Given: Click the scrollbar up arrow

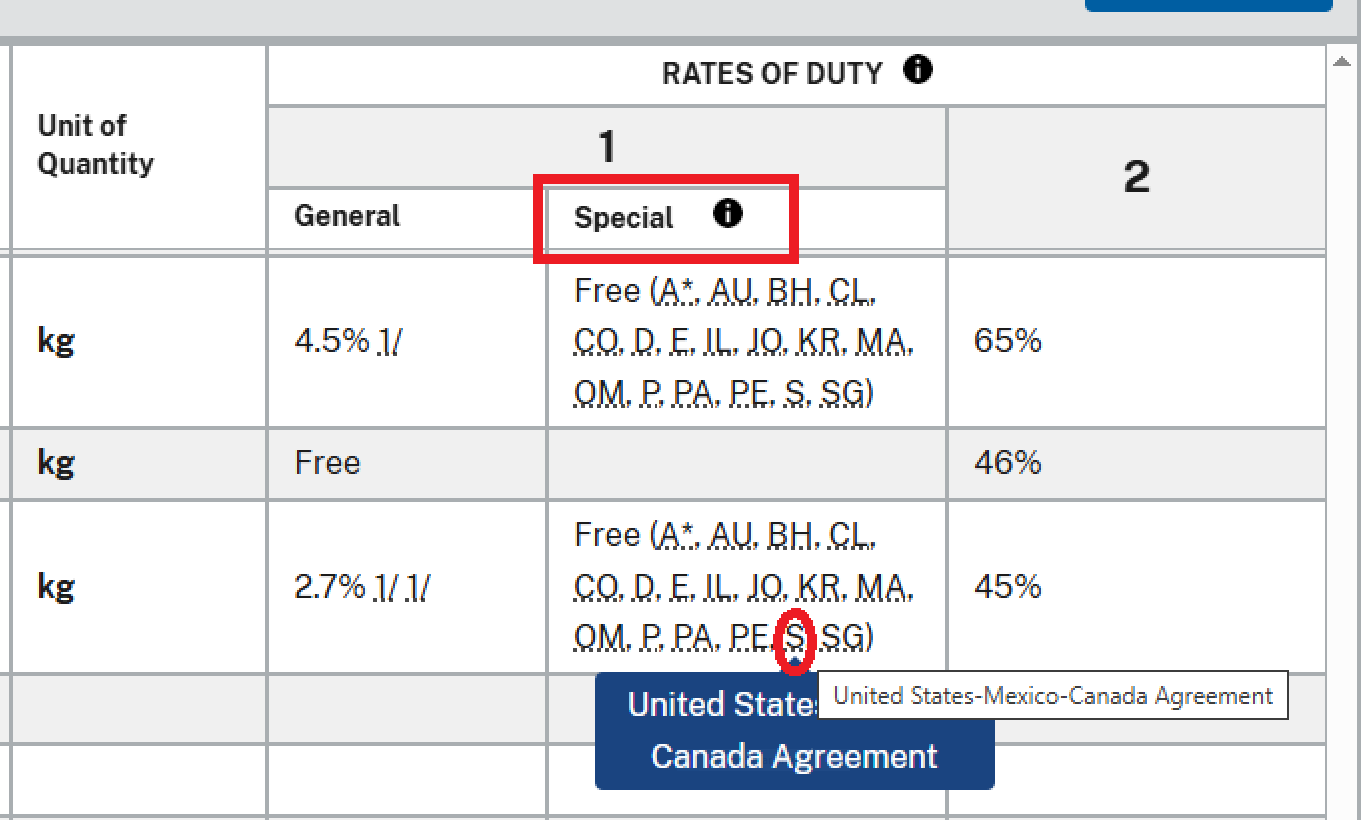Looking at the screenshot, I should tap(1342, 62).
